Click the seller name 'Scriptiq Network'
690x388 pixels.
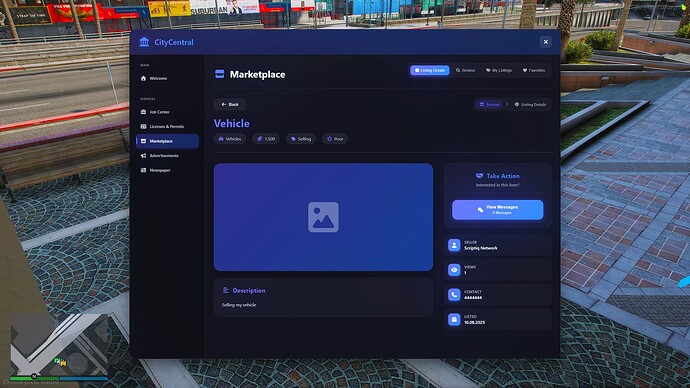pyautogui.click(x=481, y=248)
